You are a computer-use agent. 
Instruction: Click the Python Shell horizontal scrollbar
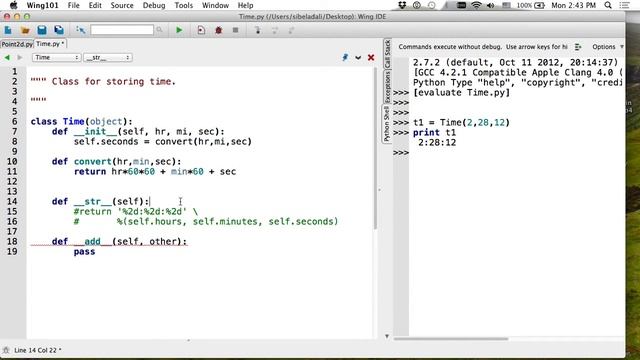click(x=451, y=339)
